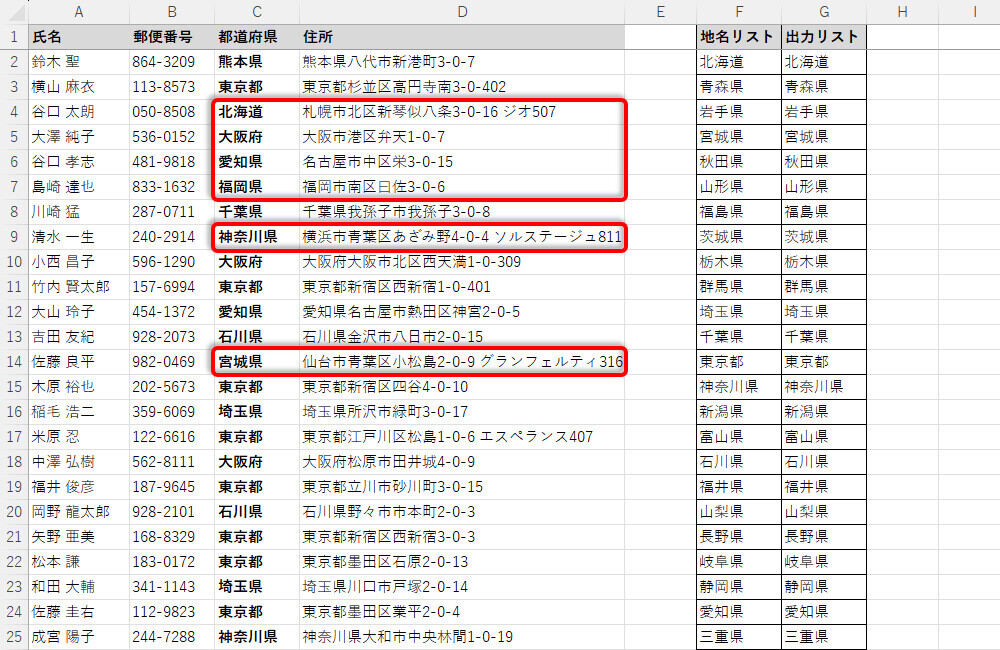This screenshot has width=1000, height=650.
Task: Select the 住所 header cell
Action: coord(461,37)
